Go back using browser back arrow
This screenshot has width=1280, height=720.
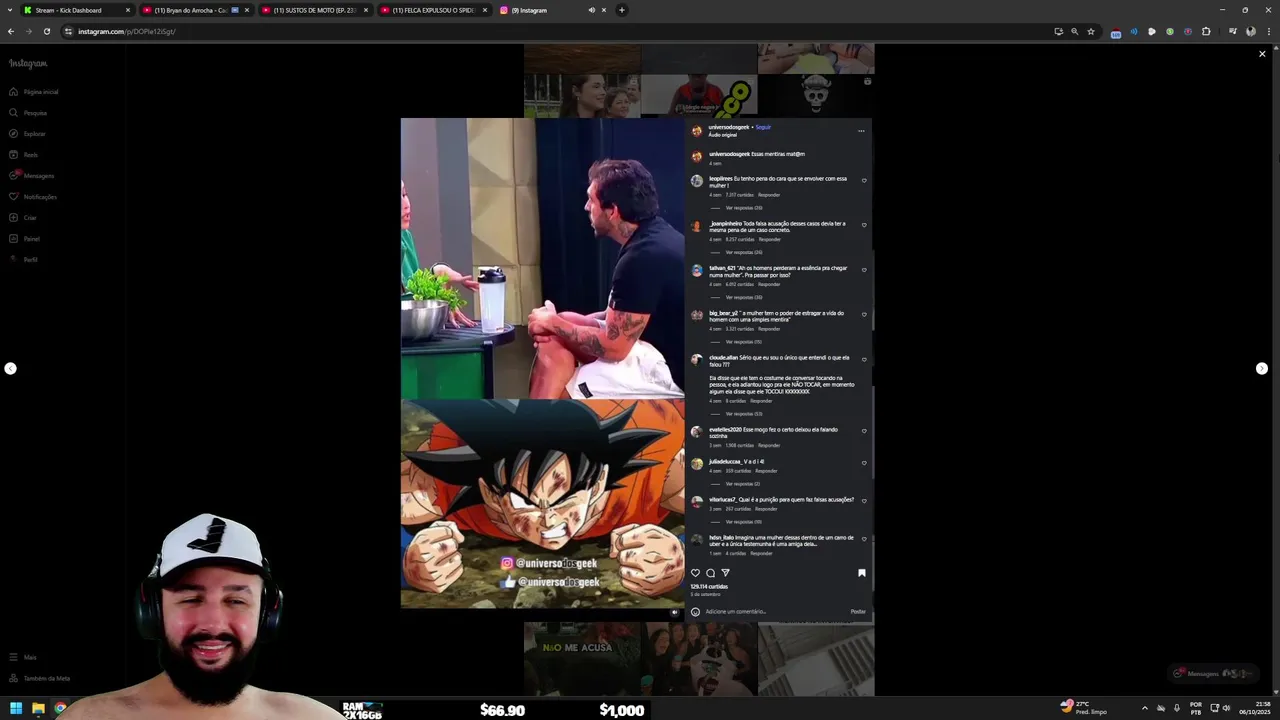coord(11,31)
